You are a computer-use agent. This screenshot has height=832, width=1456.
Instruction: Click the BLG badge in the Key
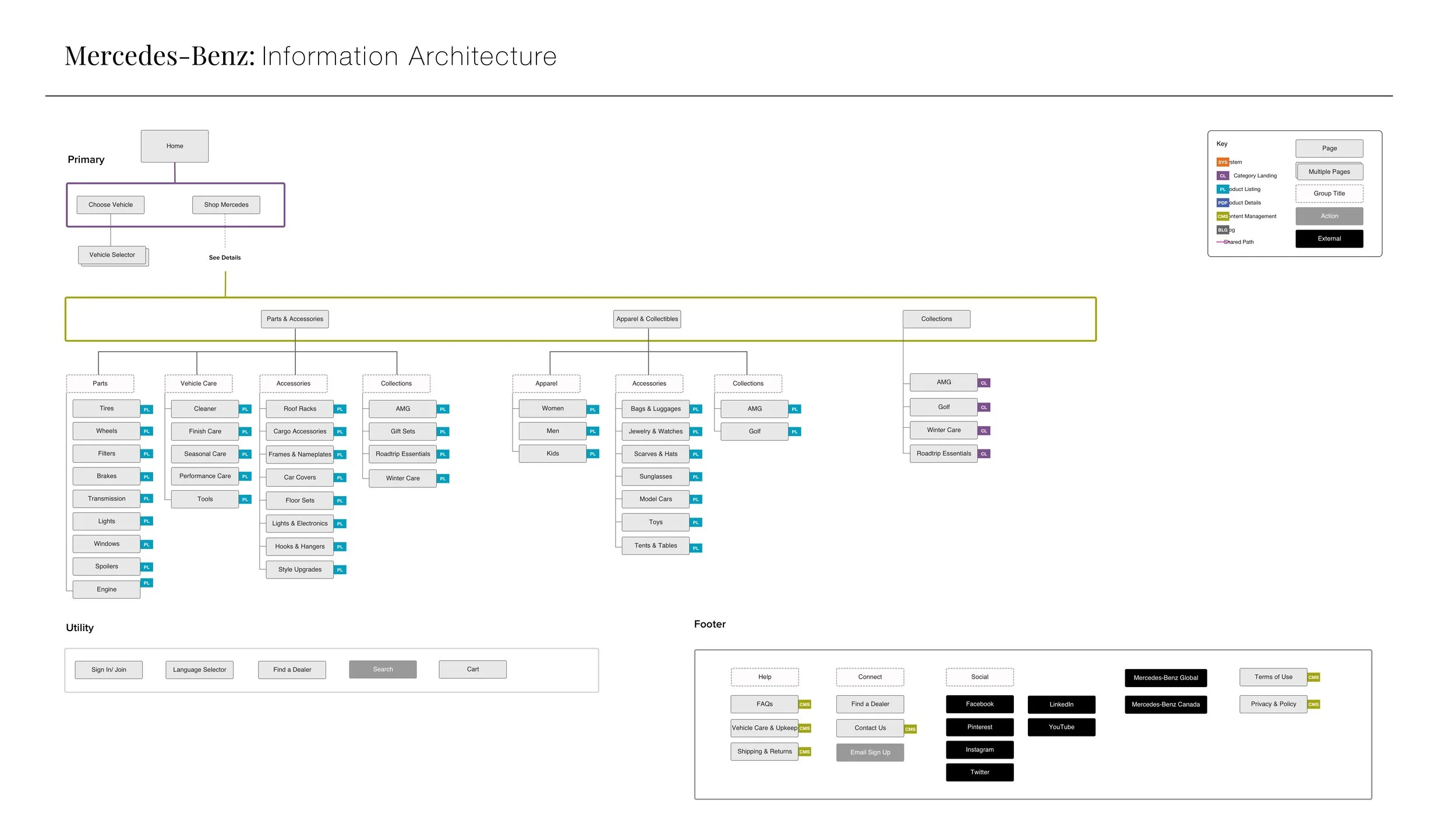(x=1222, y=230)
